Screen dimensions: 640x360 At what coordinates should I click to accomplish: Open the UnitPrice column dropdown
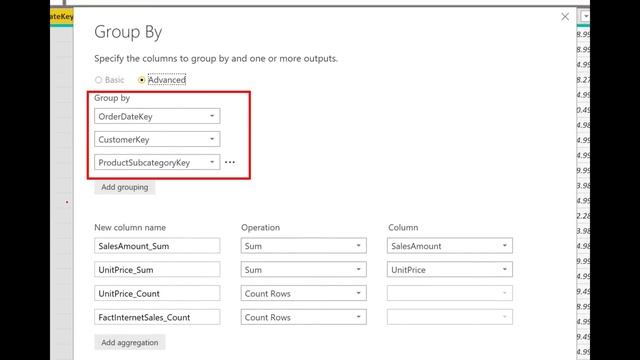(x=450, y=270)
